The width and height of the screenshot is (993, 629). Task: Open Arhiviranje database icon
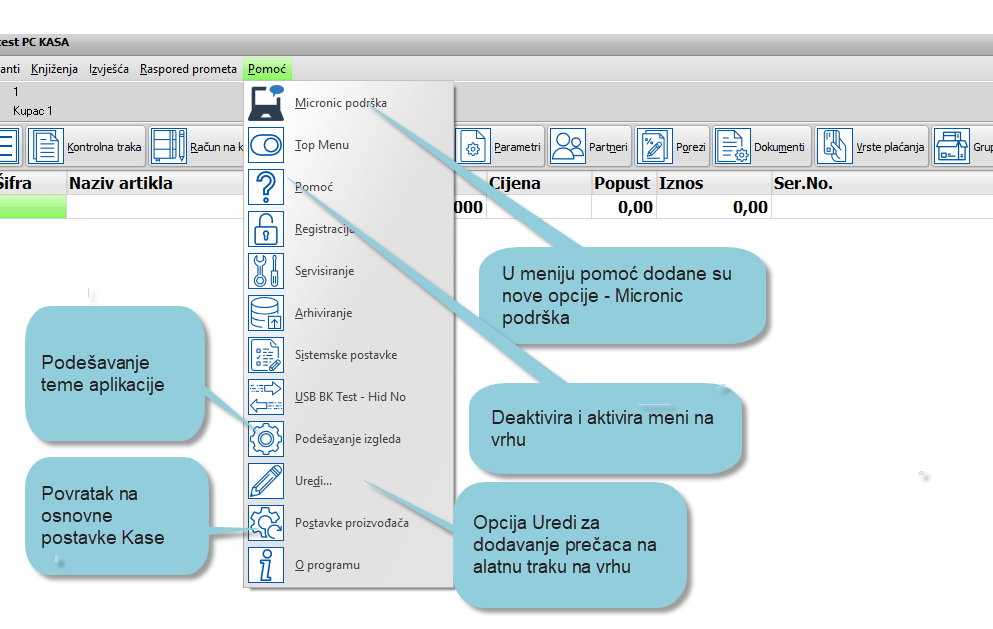pyautogui.click(x=266, y=313)
